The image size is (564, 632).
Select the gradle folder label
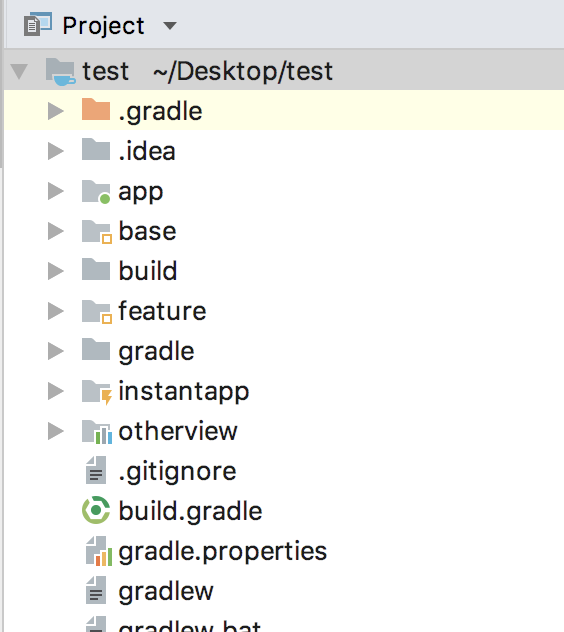(x=156, y=351)
